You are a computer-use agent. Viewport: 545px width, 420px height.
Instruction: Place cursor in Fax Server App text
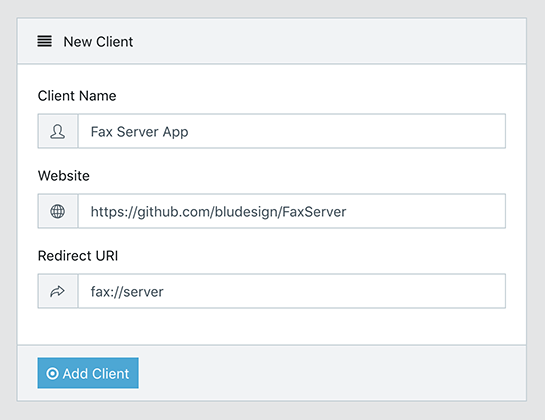pyautogui.click(x=139, y=132)
